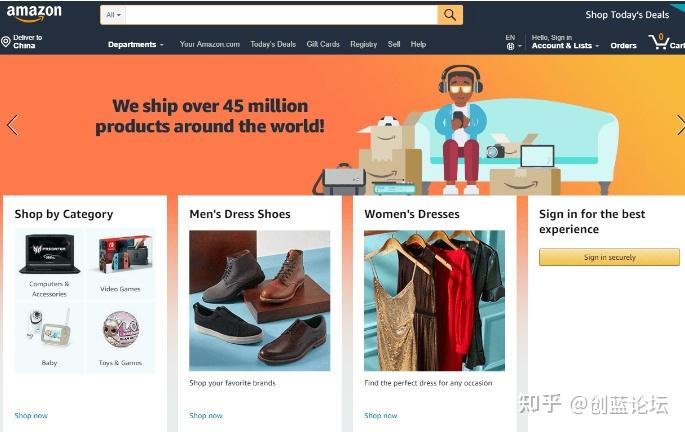
Task: Open the shopping cart icon
Action: (657, 41)
